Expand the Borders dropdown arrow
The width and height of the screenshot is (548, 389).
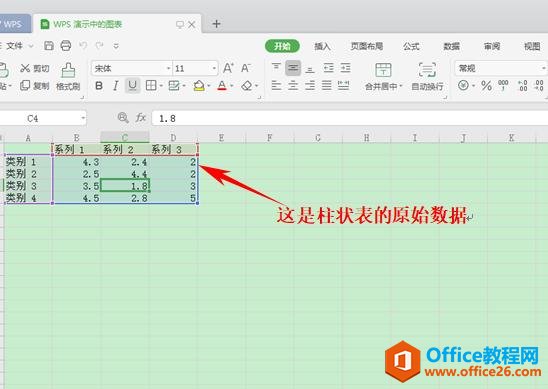[x=161, y=86]
